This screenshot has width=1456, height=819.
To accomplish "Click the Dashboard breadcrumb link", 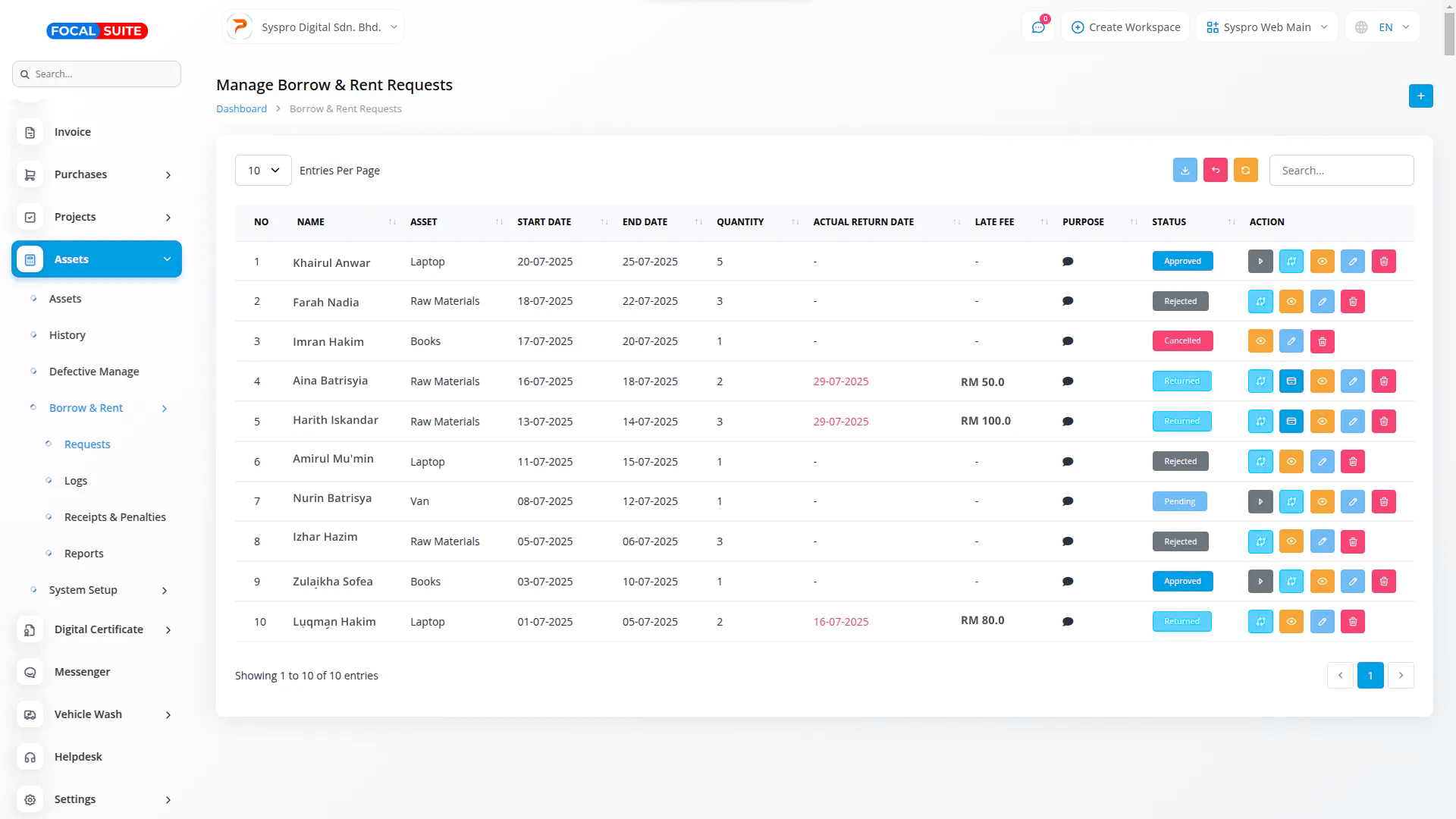I will tap(241, 109).
